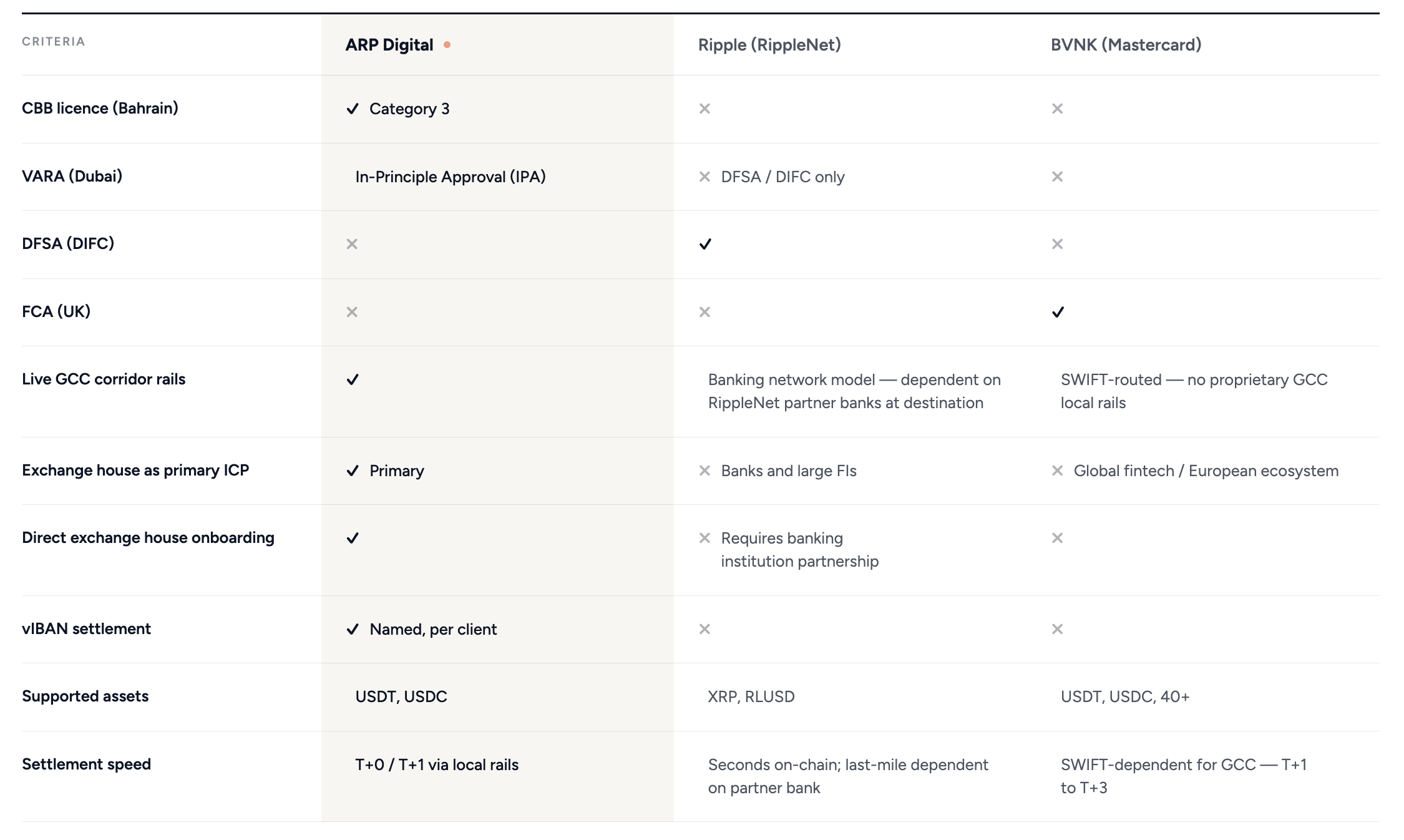Click the Settlement speed row label
This screenshot has width=1404, height=840.
pyautogui.click(x=86, y=764)
